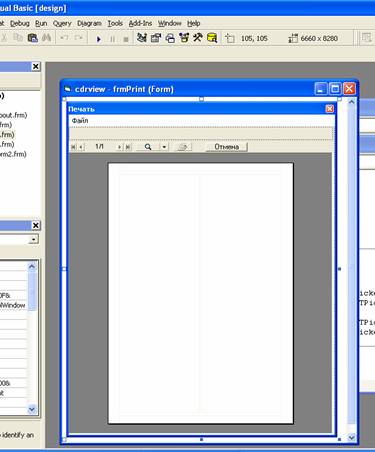Open the zoom dropdown arrow on form
Viewport: 375px width, 452px height.
pyautogui.click(x=164, y=147)
